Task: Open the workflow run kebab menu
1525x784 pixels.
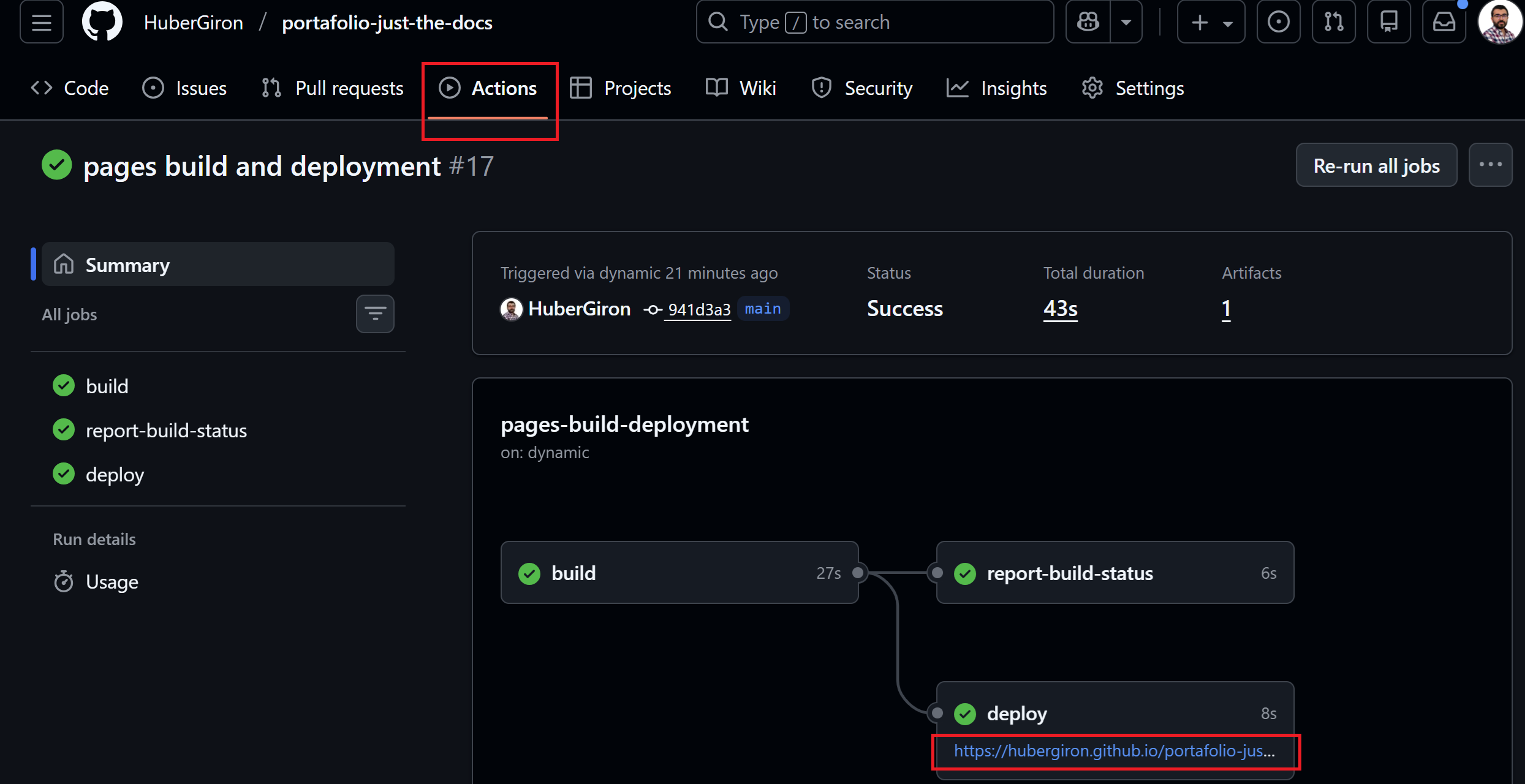Action: pyautogui.click(x=1491, y=164)
